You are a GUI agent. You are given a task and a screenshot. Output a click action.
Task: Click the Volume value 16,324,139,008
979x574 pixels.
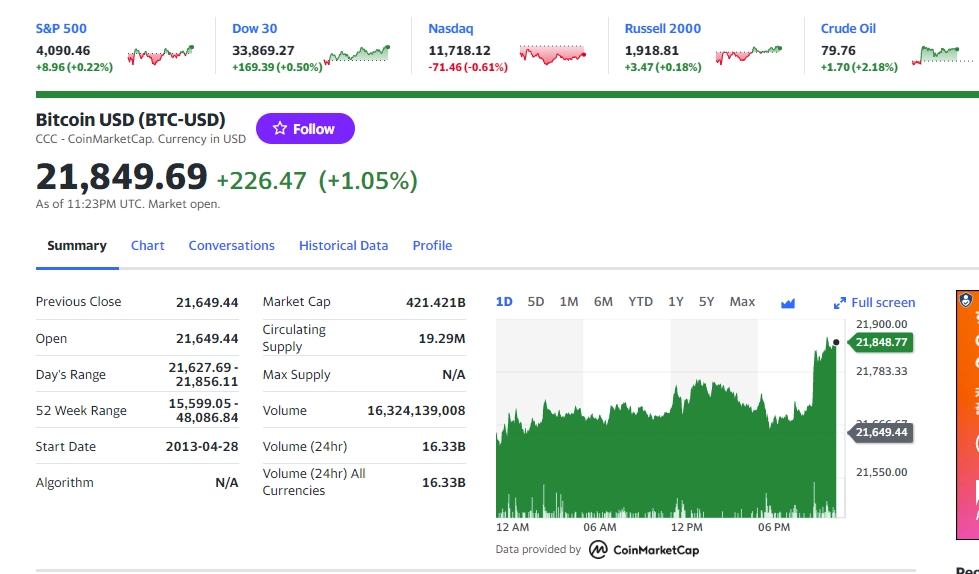pyautogui.click(x=416, y=410)
